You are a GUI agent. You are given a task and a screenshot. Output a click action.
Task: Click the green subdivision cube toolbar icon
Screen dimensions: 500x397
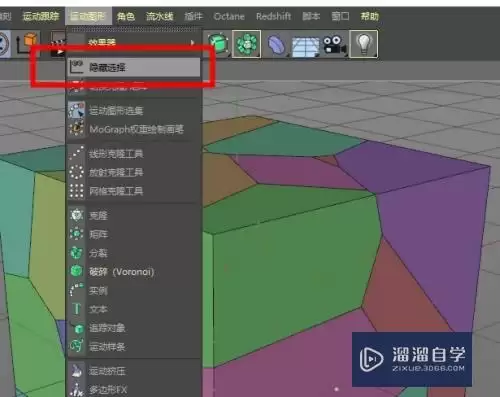point(218,44)
